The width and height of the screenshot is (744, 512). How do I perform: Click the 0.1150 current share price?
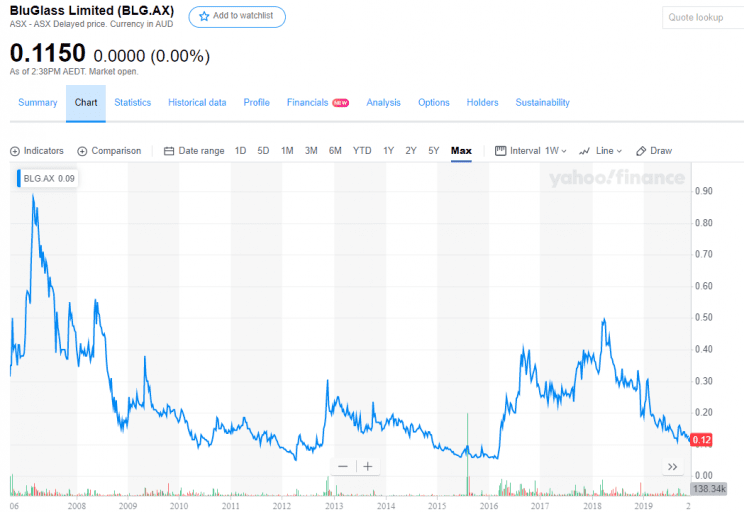tap(47, 53)
